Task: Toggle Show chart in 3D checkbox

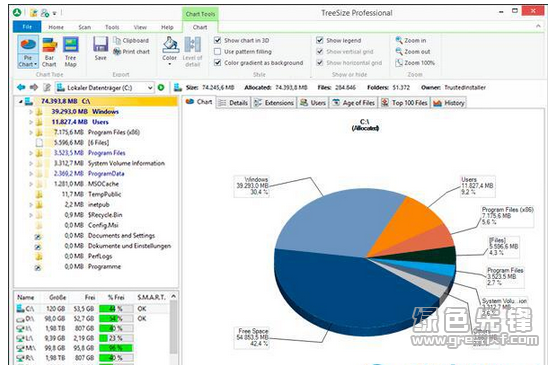Action: click(217, 40)
